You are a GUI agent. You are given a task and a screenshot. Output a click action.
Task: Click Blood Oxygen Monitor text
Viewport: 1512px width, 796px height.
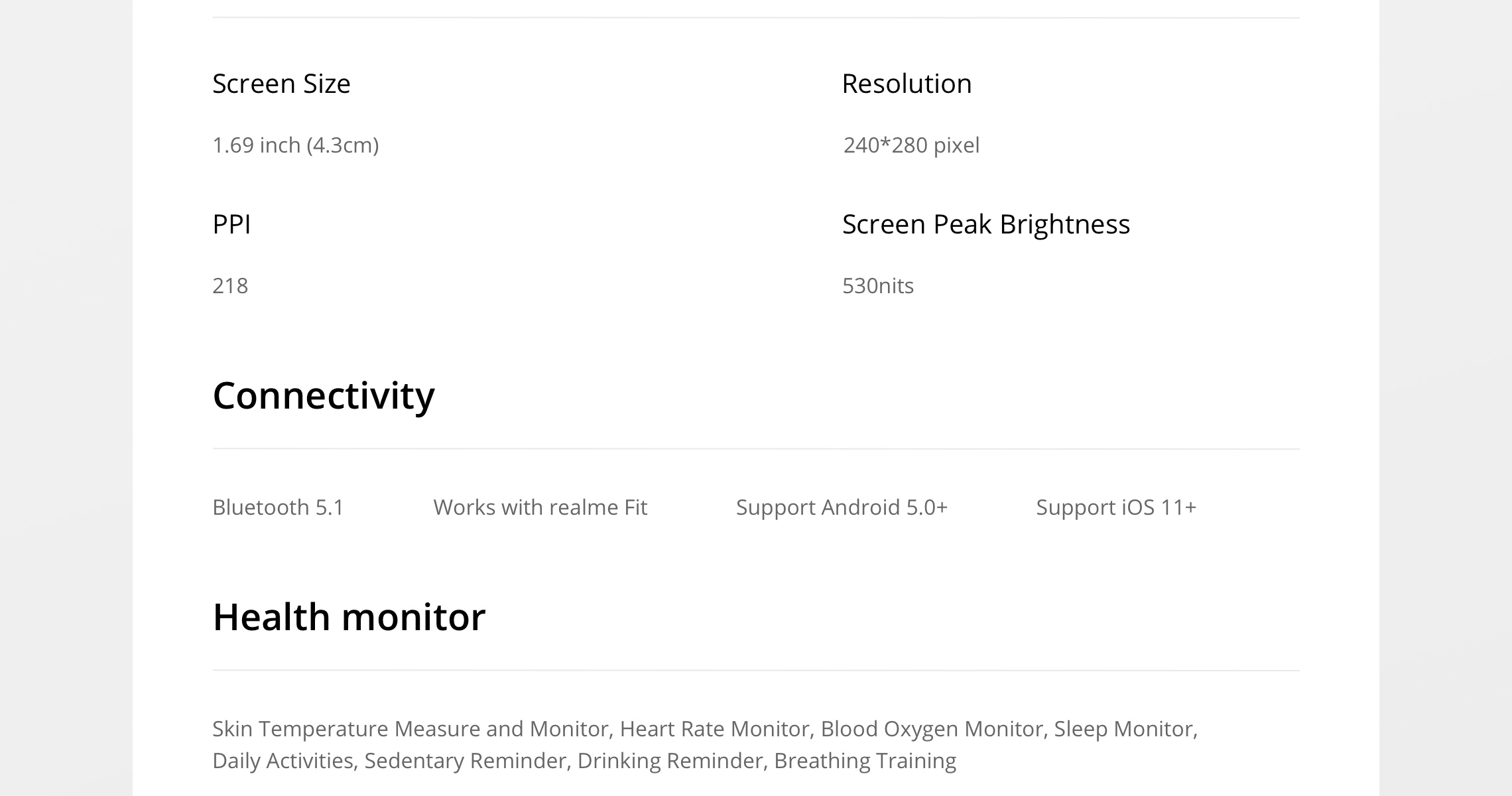932,729
